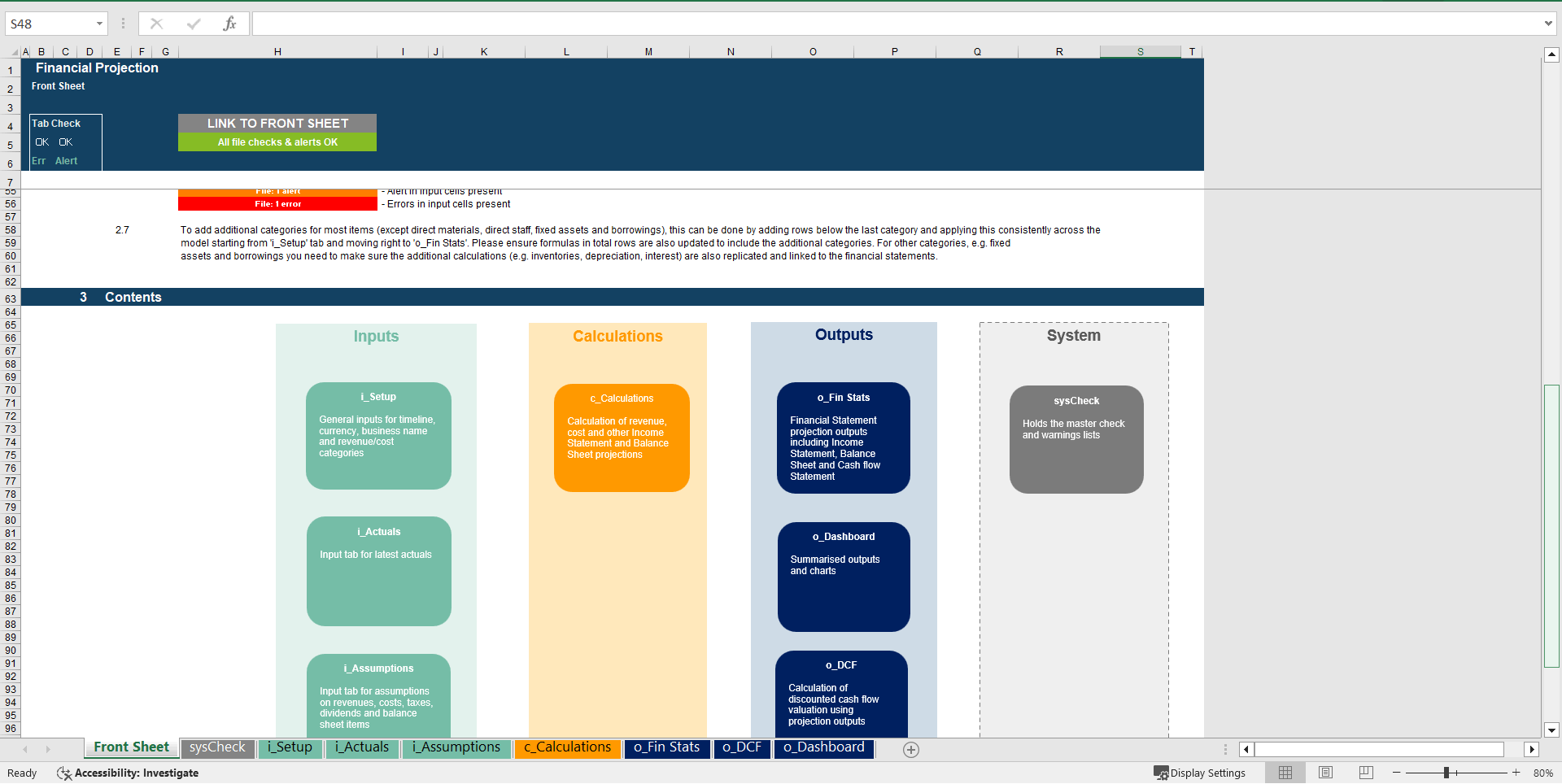
Task: Click the vertical scrollbar down arrow
Action: pos(1551,730)
